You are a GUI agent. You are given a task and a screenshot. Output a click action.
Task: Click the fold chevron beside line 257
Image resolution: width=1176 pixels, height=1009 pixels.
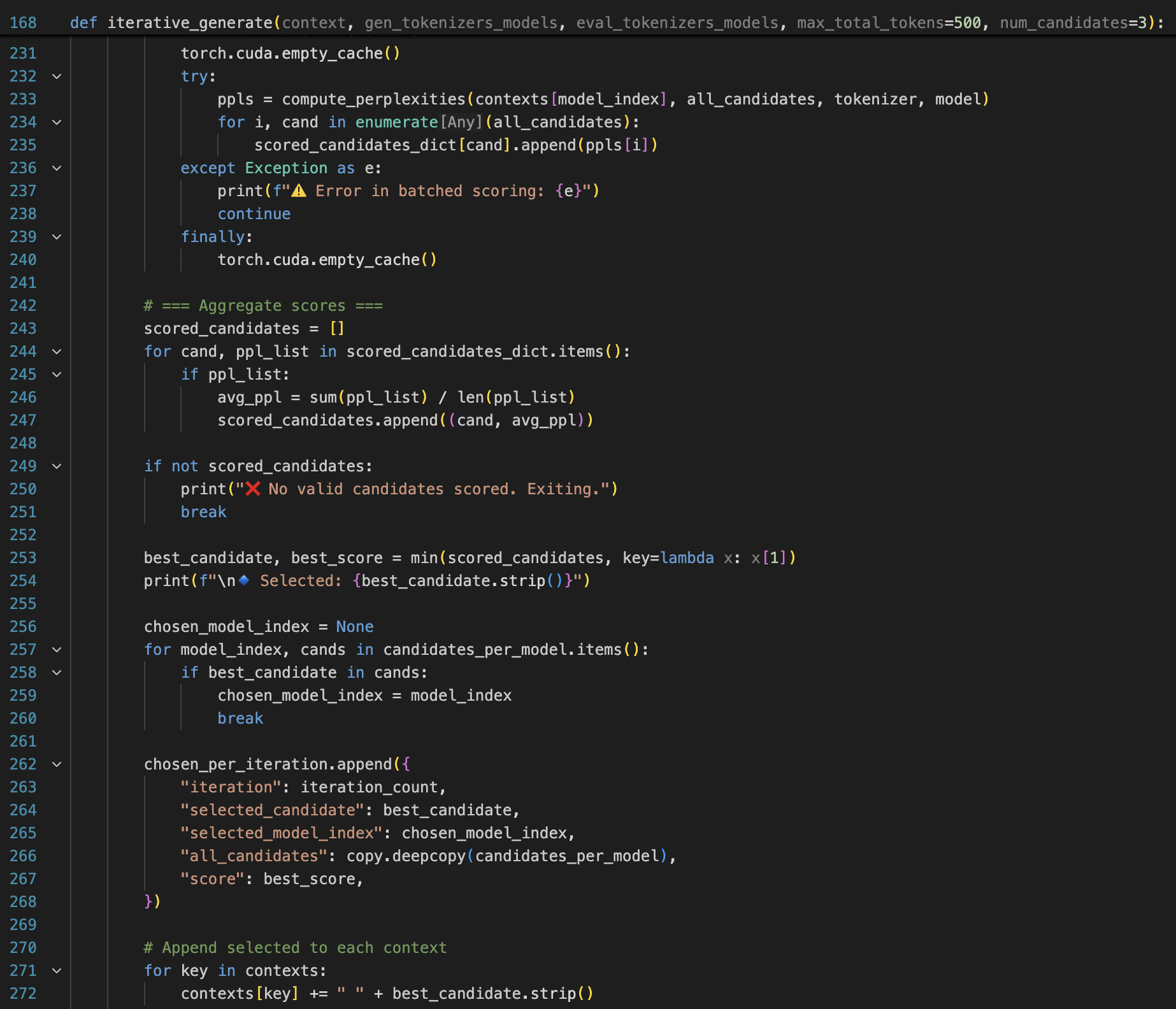tap(57, 650)
